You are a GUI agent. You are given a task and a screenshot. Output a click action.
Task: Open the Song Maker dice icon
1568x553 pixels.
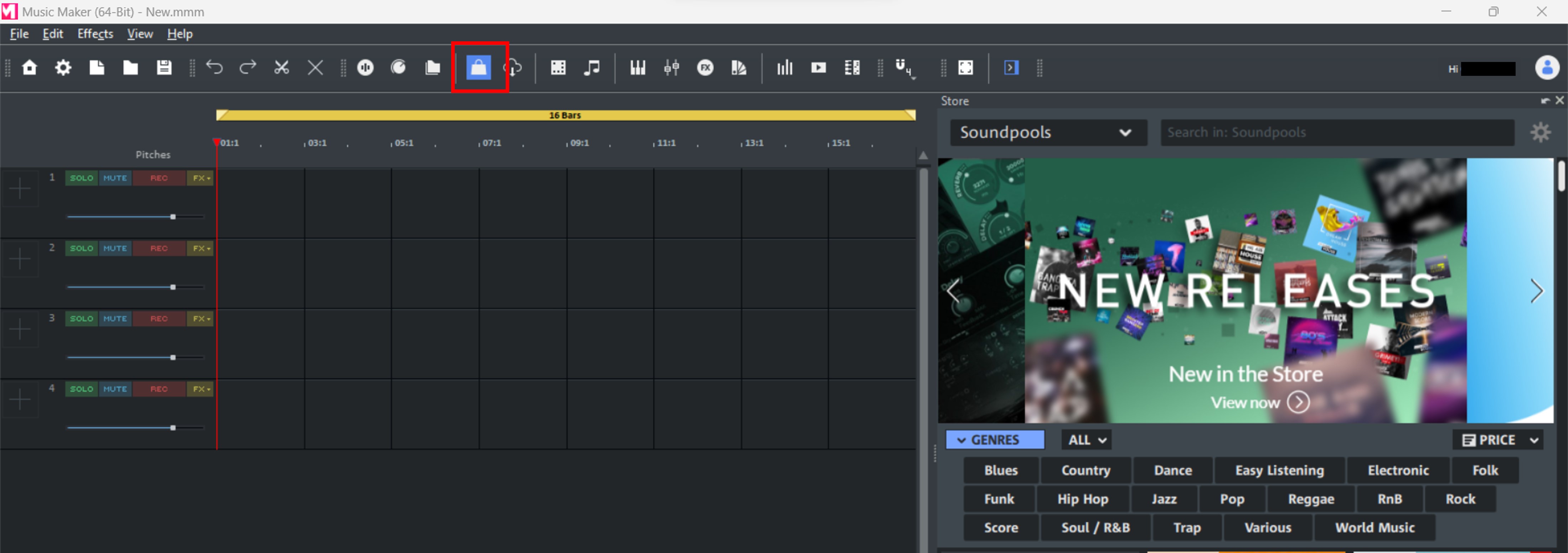[x=558, y=68]
